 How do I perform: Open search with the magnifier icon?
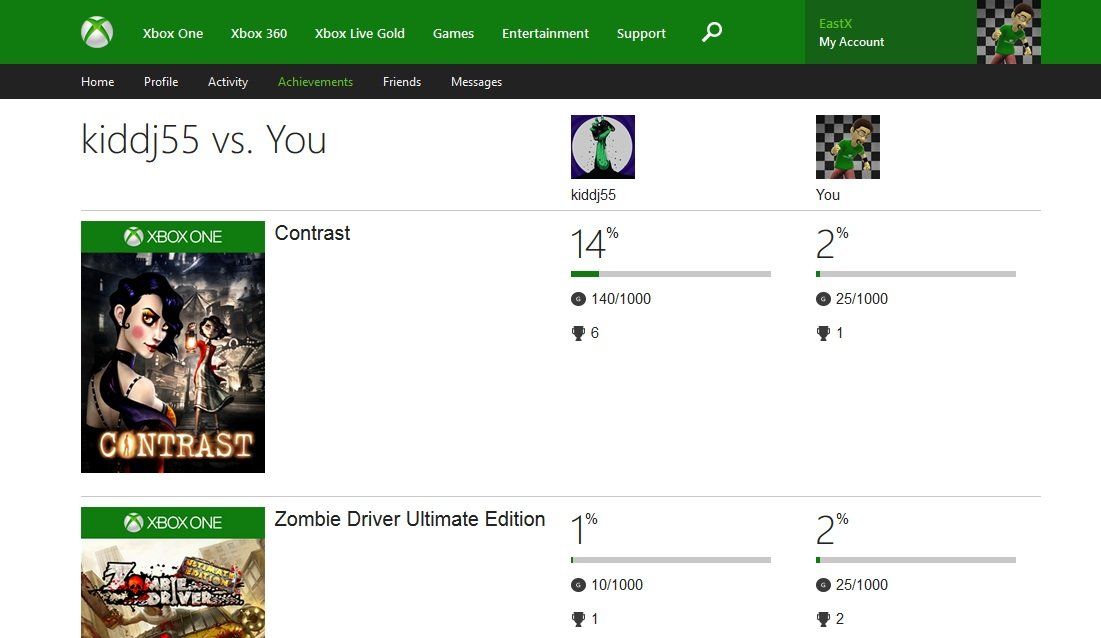coord(711,31)
